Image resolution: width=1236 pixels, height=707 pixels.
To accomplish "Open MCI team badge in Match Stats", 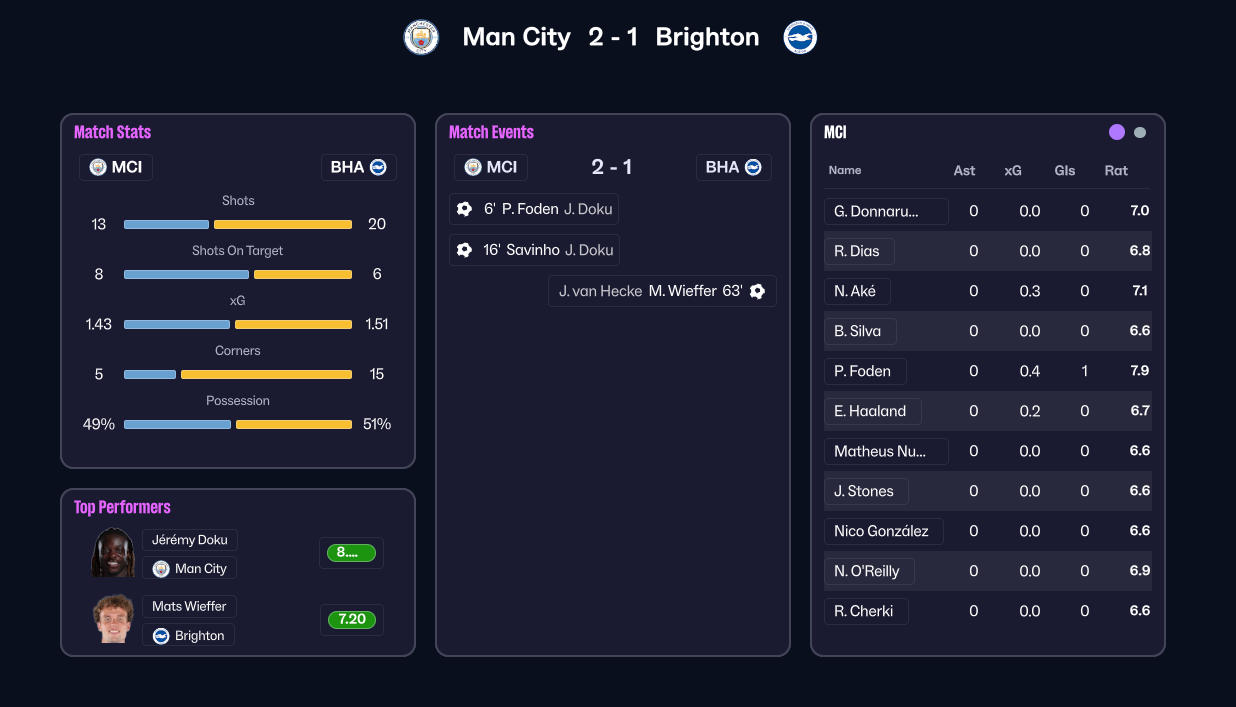I will 116,167.
